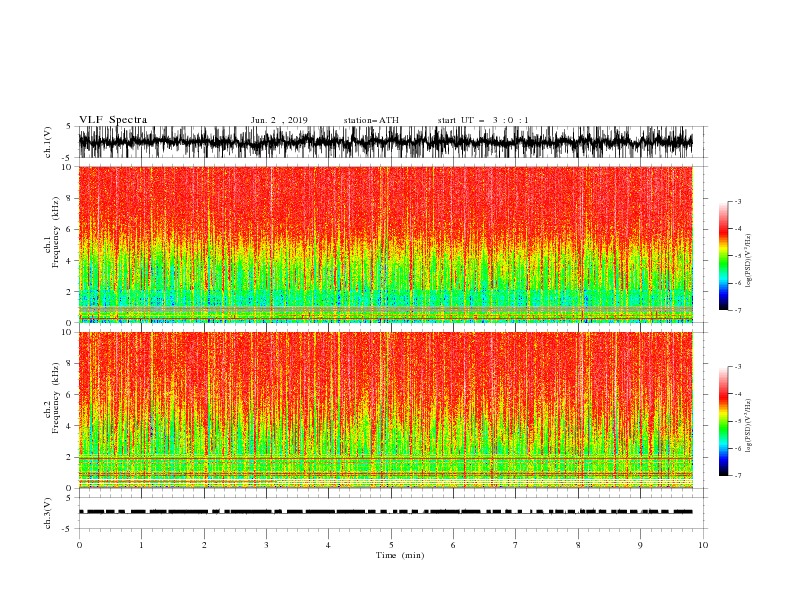Click the "6" frequency tick of the ch.2 spectrogram

(70, 394)
